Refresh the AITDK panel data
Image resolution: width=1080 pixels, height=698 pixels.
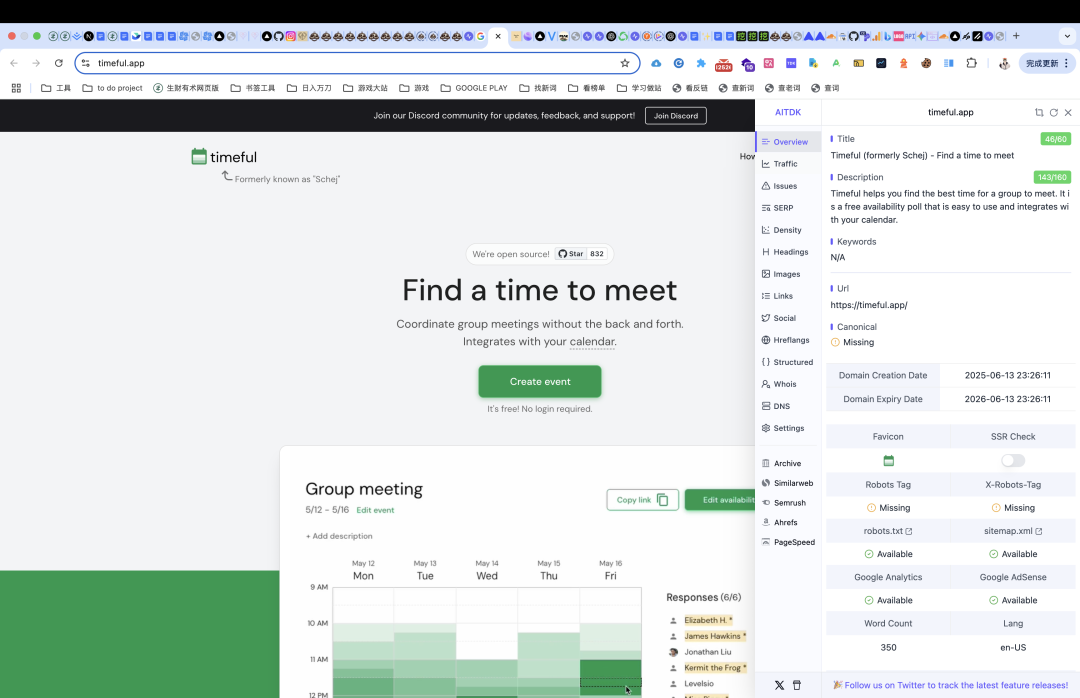[x=1054, y=112]
